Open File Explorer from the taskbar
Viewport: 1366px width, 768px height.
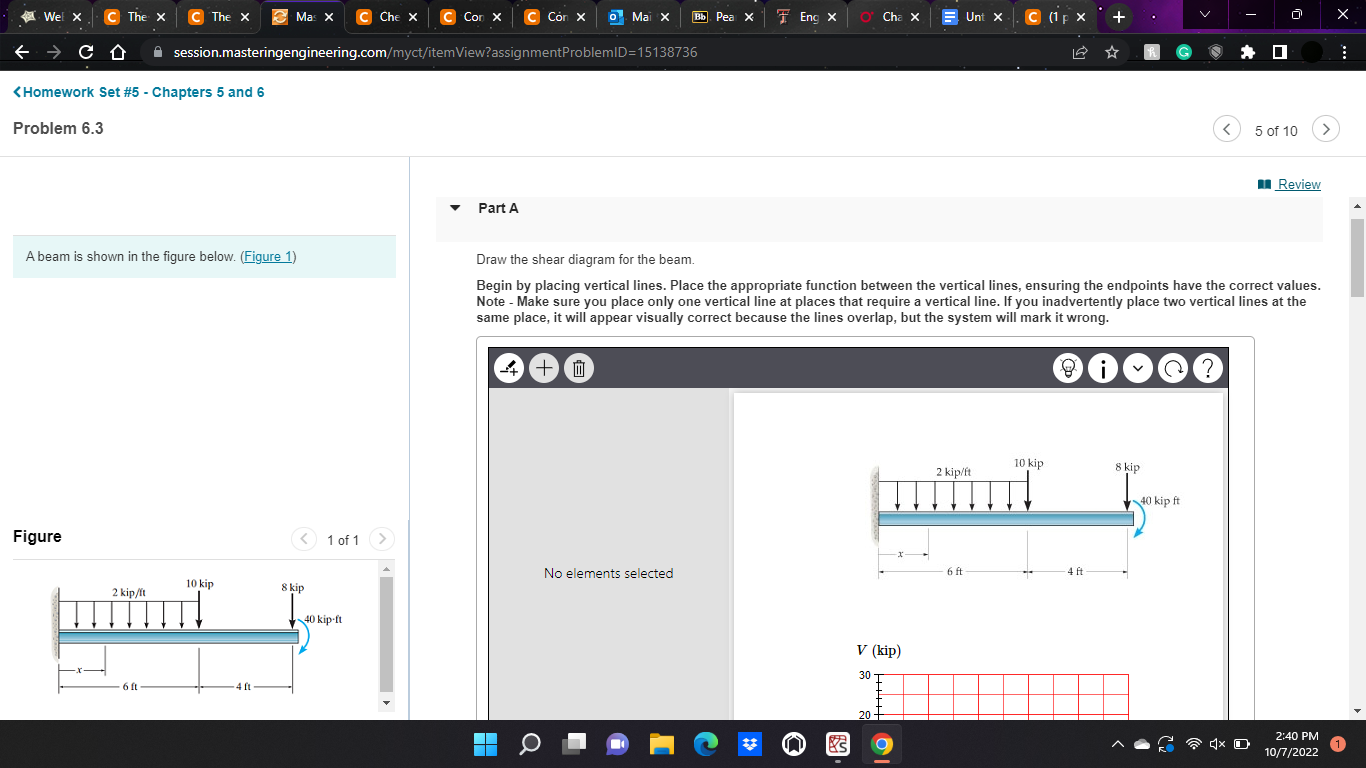[662, 744]
